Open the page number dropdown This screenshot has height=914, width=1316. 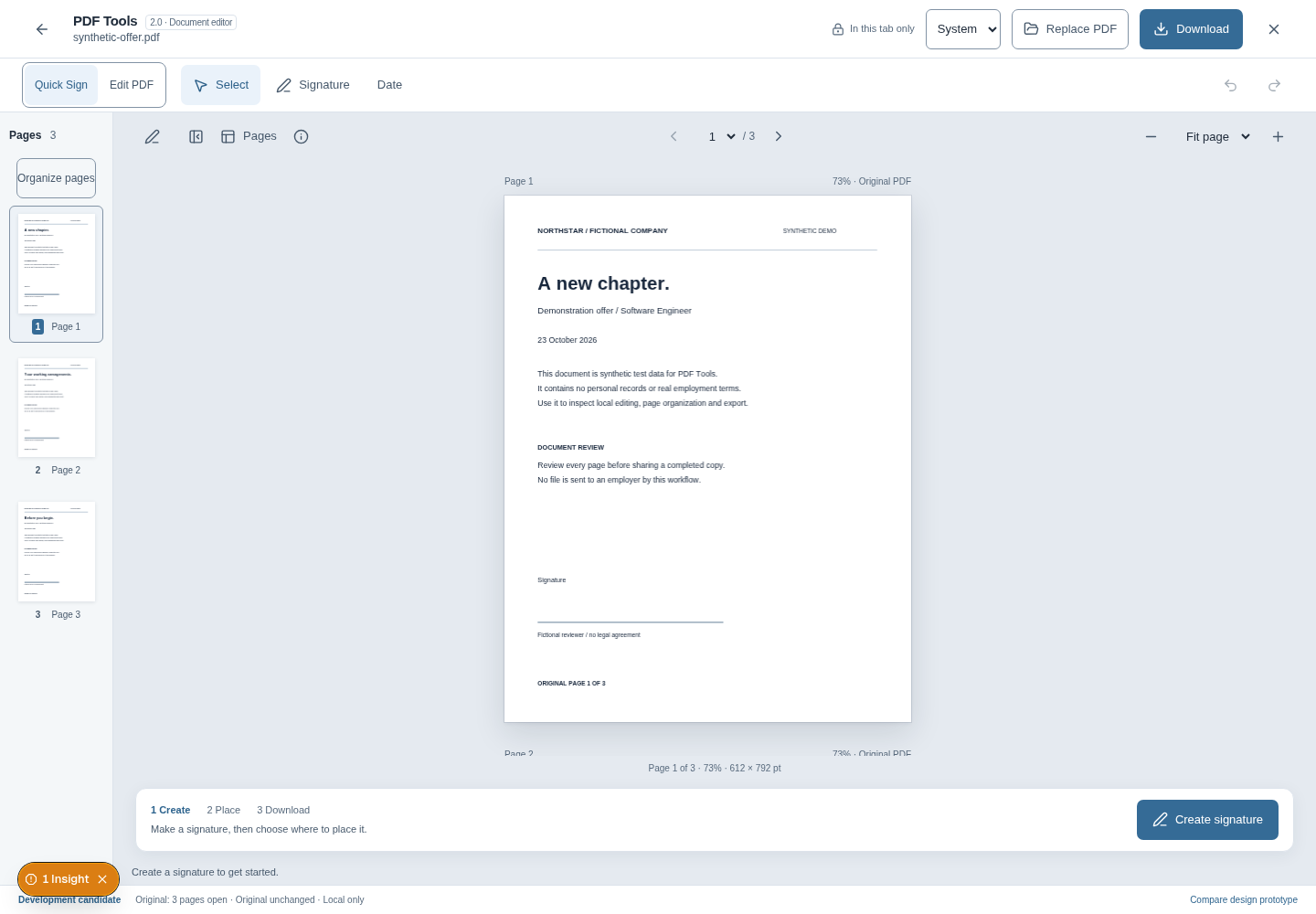(721, 136)
